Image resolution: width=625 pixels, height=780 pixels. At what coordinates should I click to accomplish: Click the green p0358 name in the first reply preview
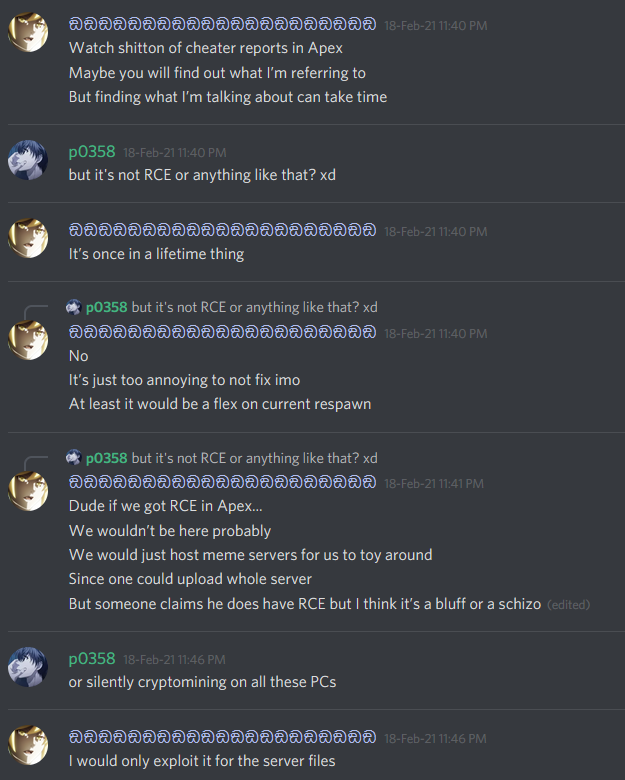click(106, 307)
